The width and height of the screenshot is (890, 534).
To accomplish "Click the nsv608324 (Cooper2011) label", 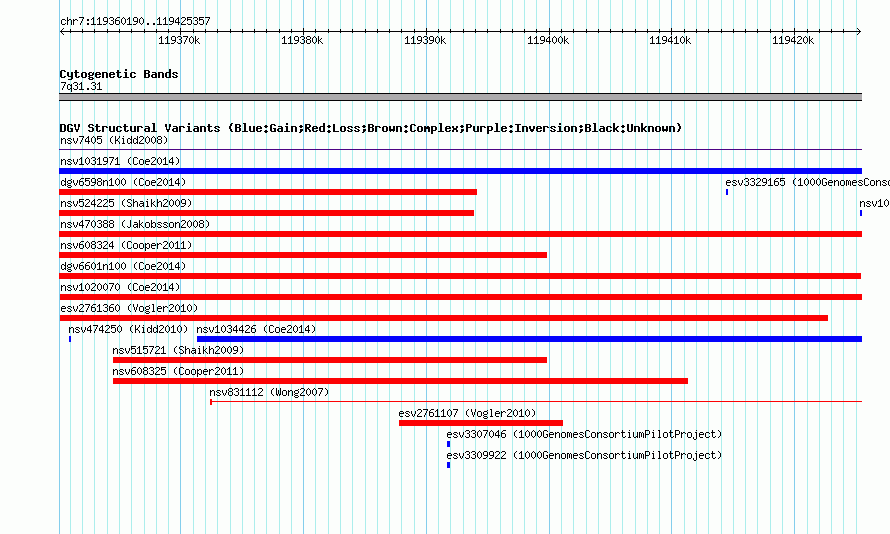I will pyautogui.click(x=126, y=245).
